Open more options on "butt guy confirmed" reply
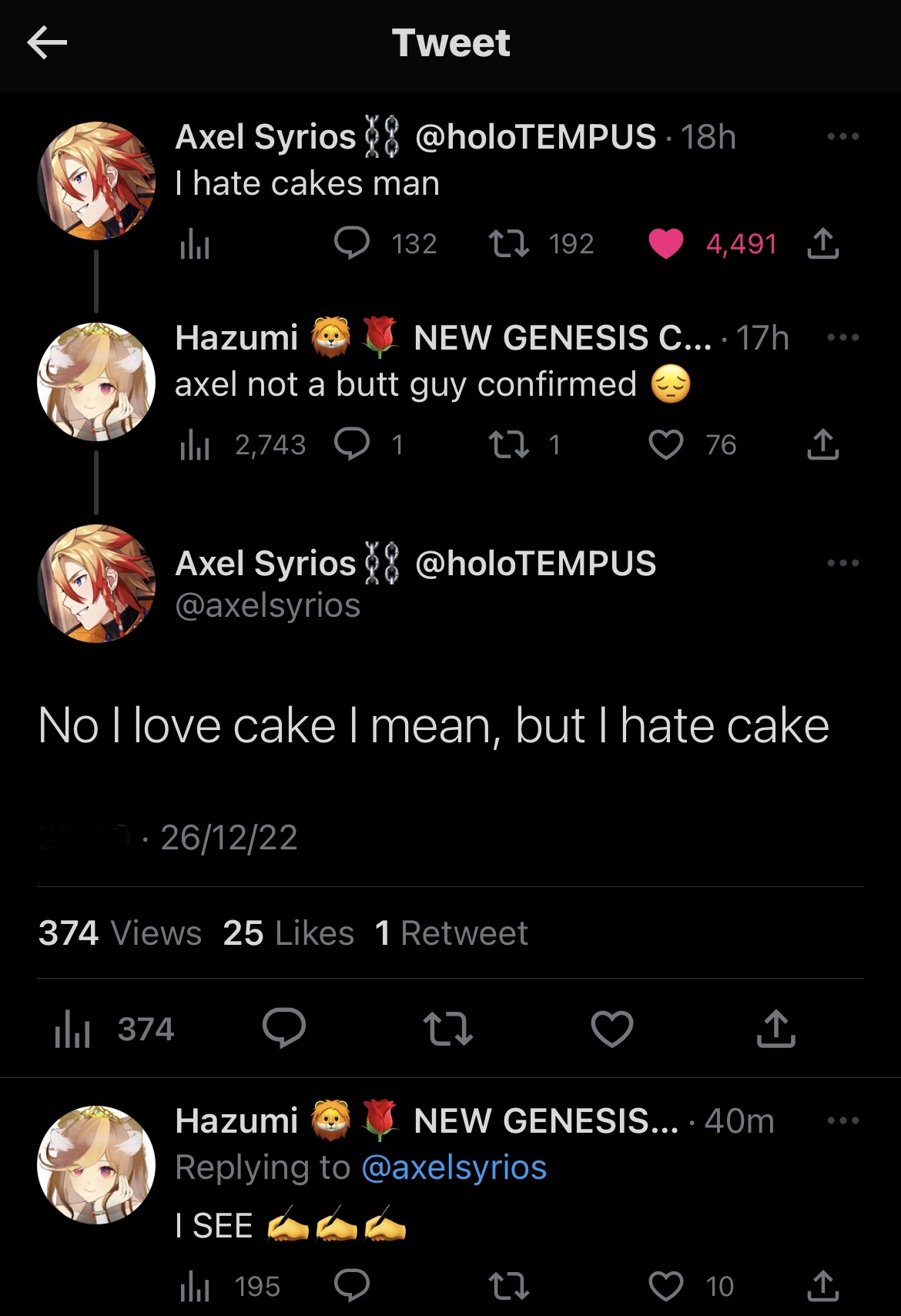 point(842,337)
